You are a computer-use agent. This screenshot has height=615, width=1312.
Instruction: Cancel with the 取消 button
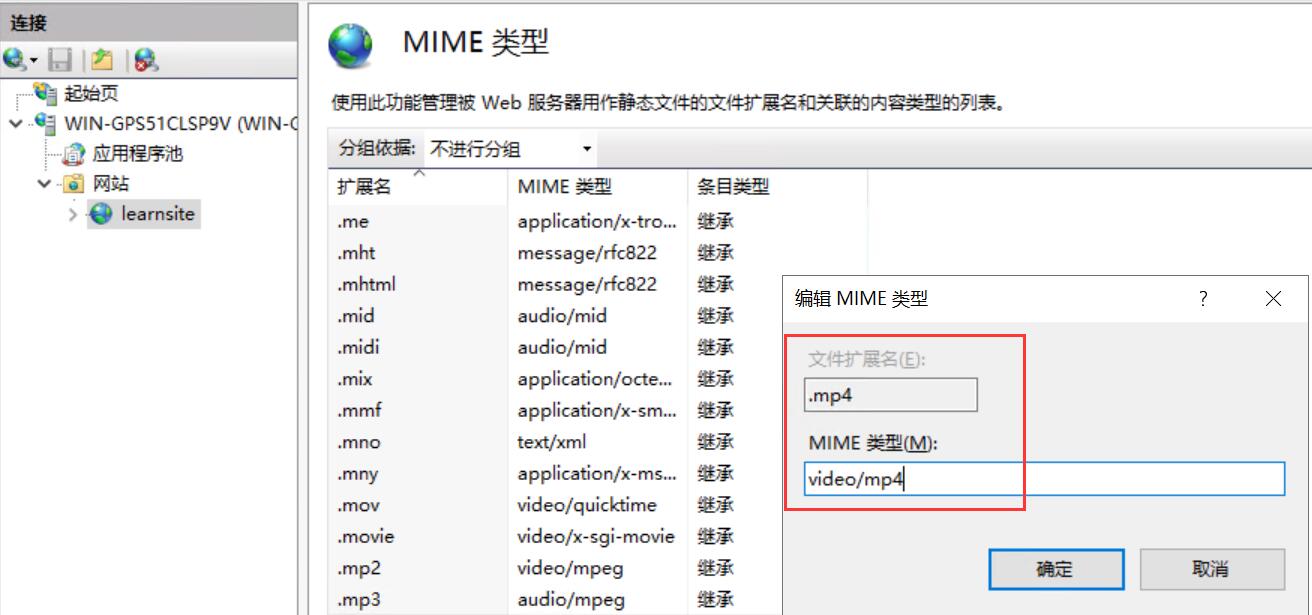click(1211, 569)
